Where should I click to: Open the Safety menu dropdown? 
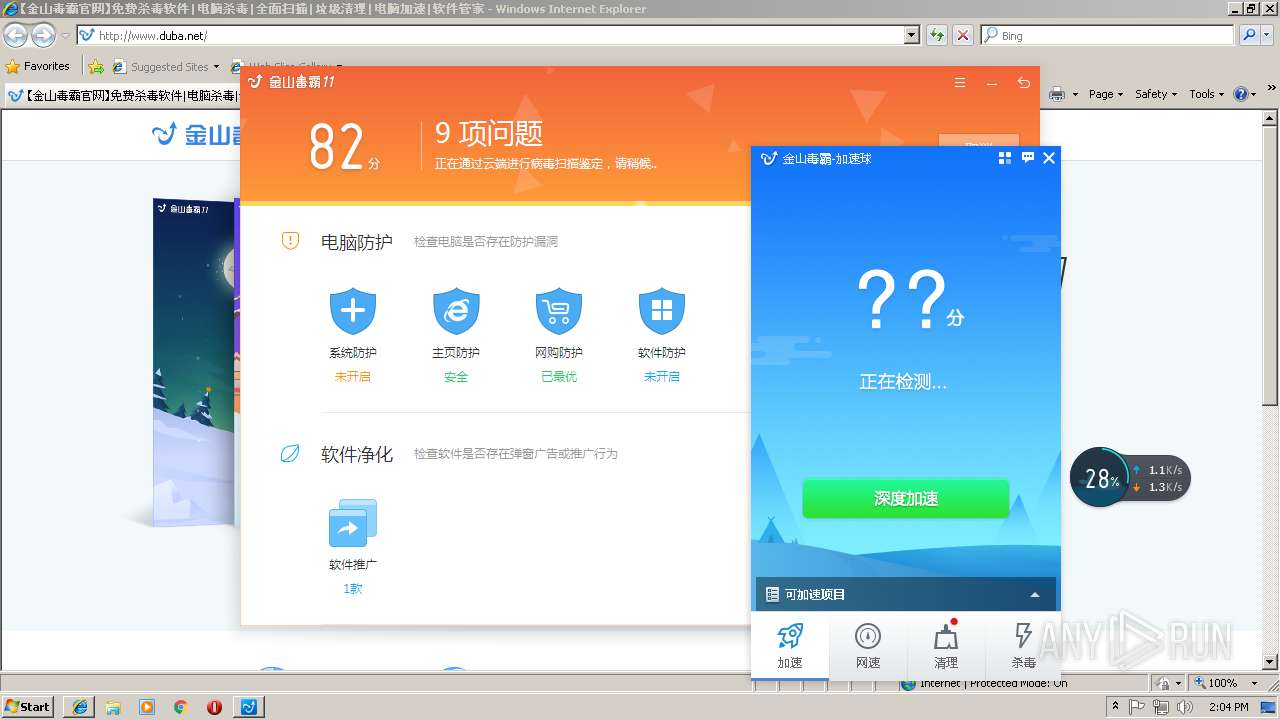[x=1156, y=94]
